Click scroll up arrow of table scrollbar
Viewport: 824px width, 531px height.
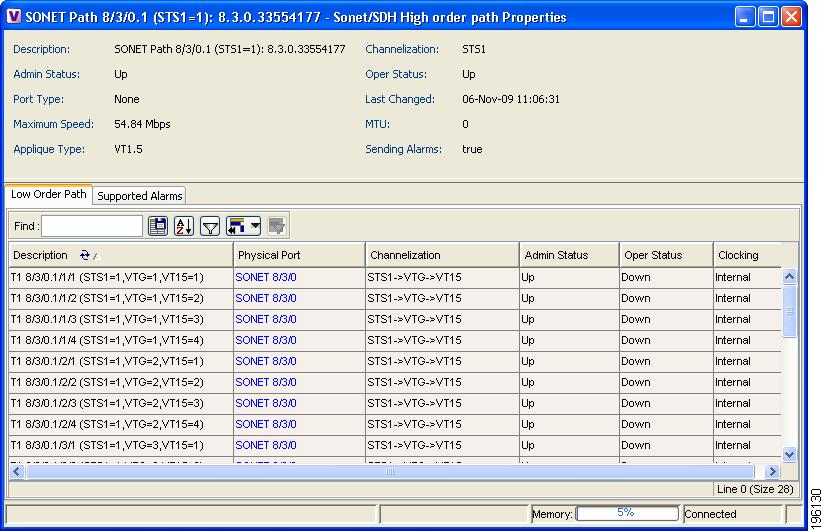point(789,276)
